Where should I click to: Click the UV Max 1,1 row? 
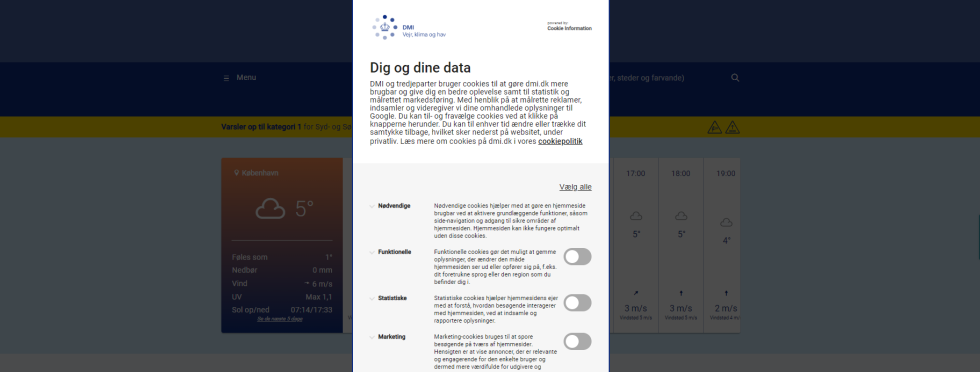282,297
